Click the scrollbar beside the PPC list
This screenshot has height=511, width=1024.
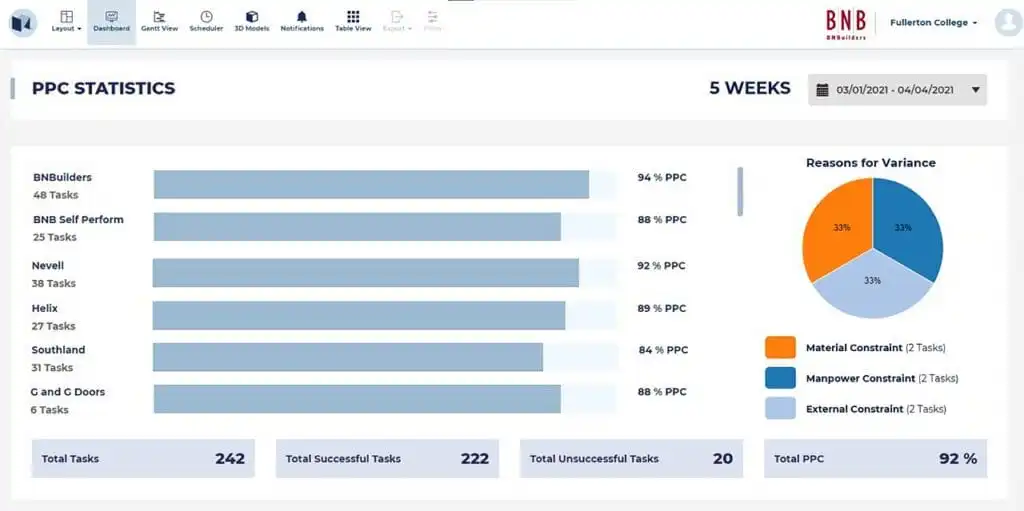coord(740,190)
